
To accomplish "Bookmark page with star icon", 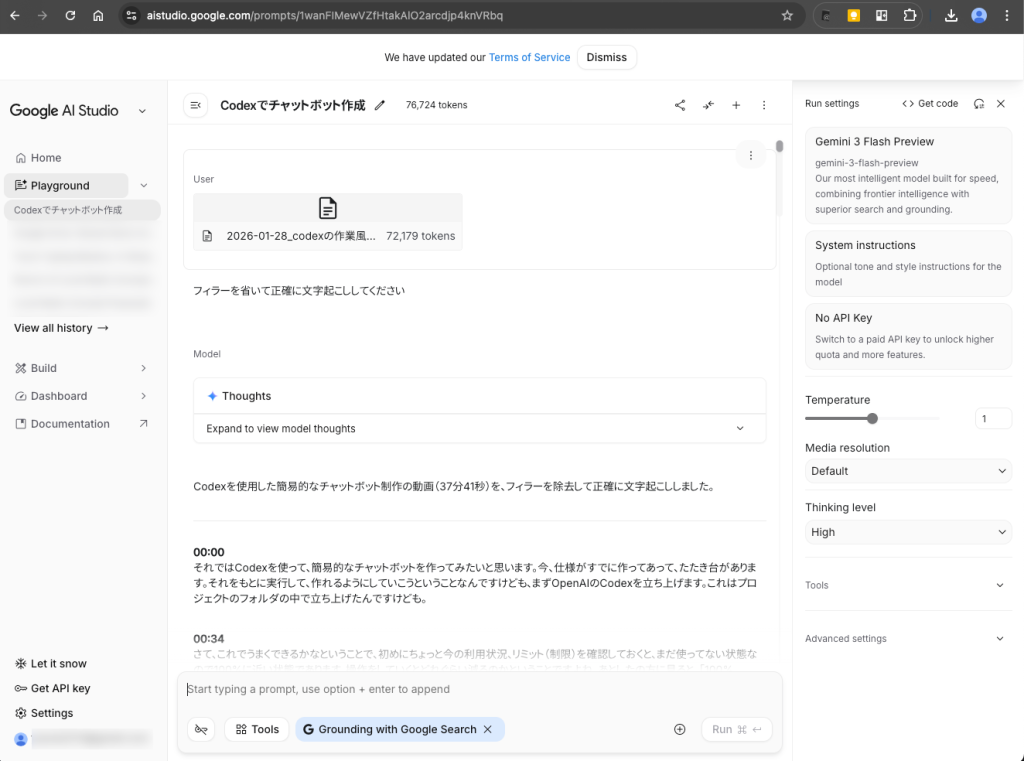I will click(x=787, y=16).
